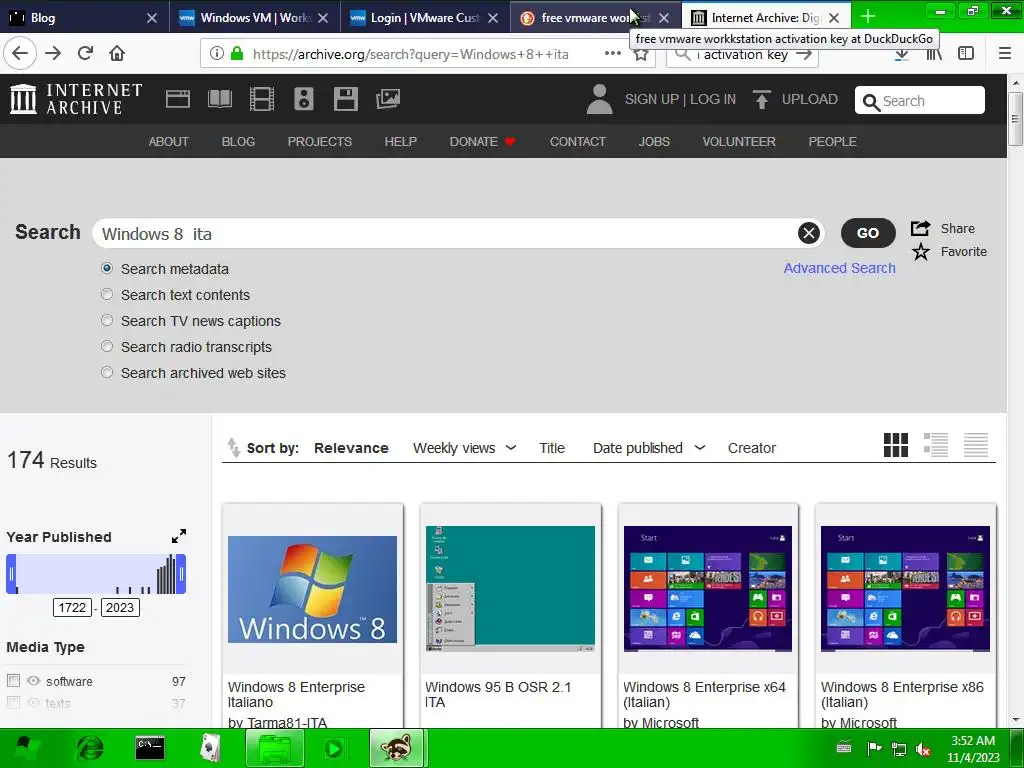Go to browser home page
1024x768 pixels.
point(117,54)
